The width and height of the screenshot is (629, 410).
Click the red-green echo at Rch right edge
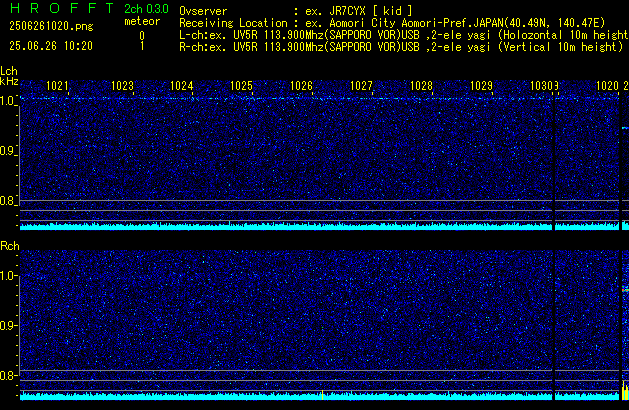point(625,289)
